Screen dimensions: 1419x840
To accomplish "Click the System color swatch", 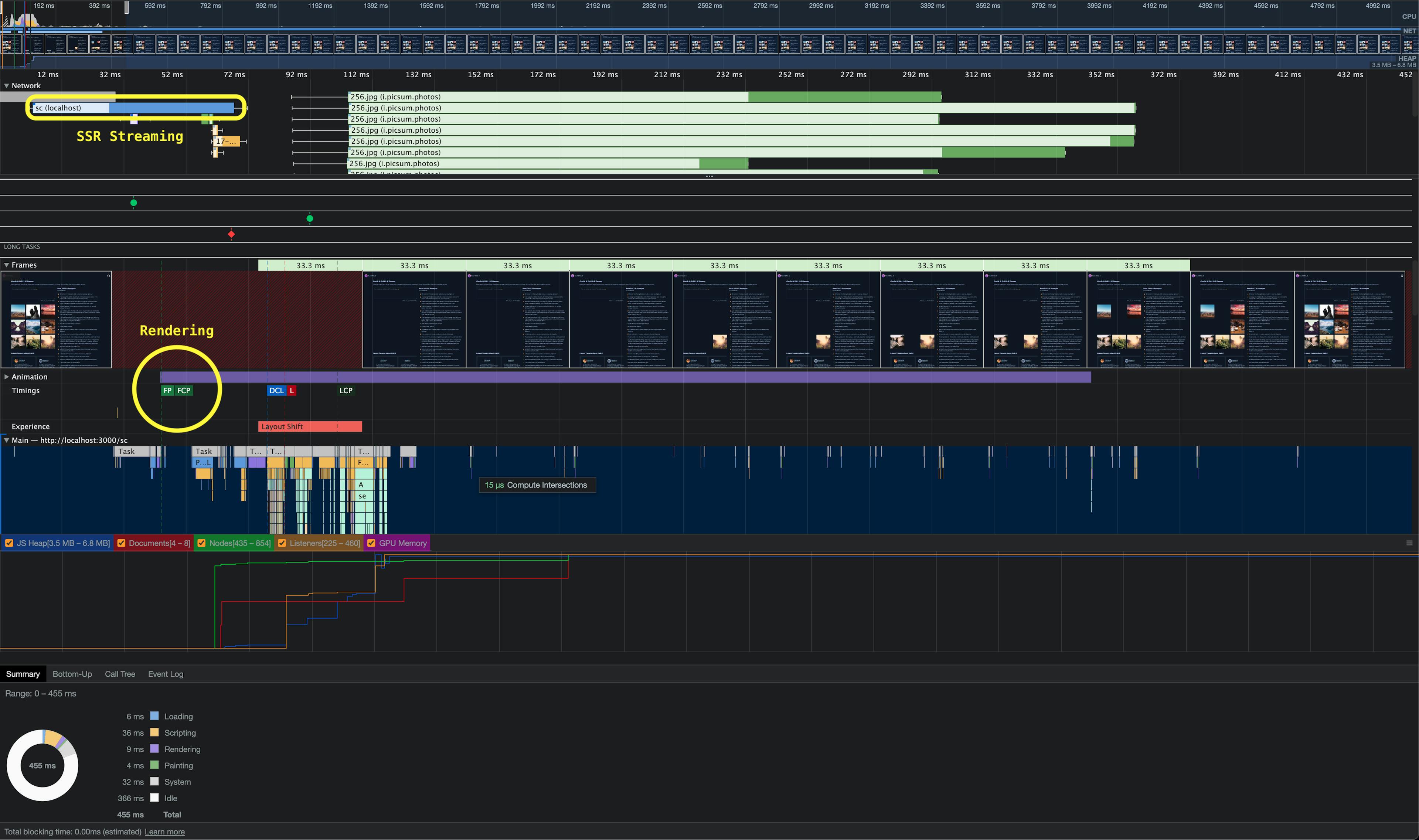I will pyautogui.click(x=154, y=782).
